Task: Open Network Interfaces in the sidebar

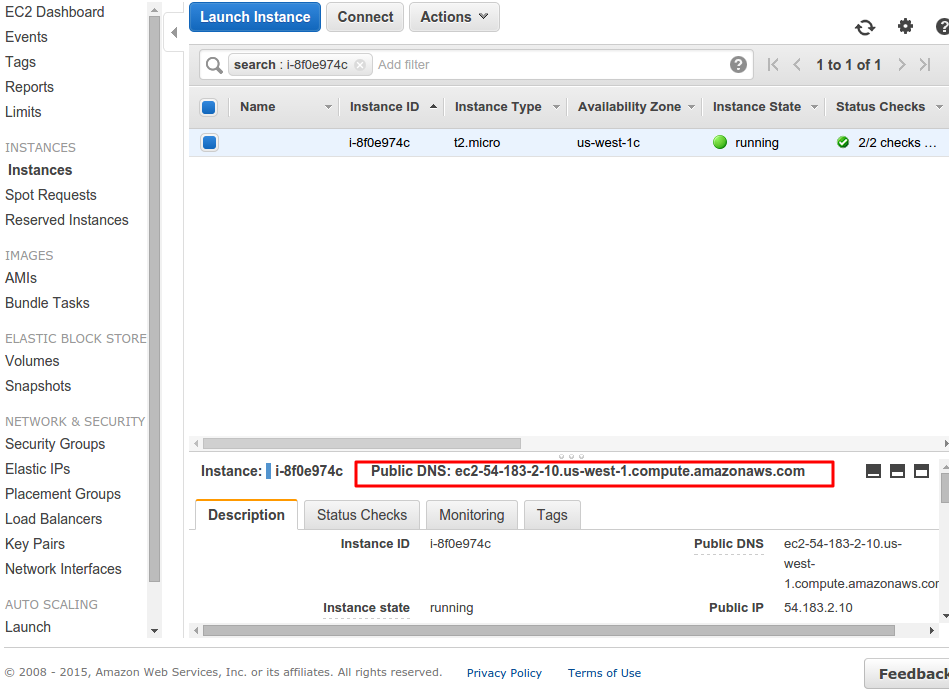Action: [63, 569]
